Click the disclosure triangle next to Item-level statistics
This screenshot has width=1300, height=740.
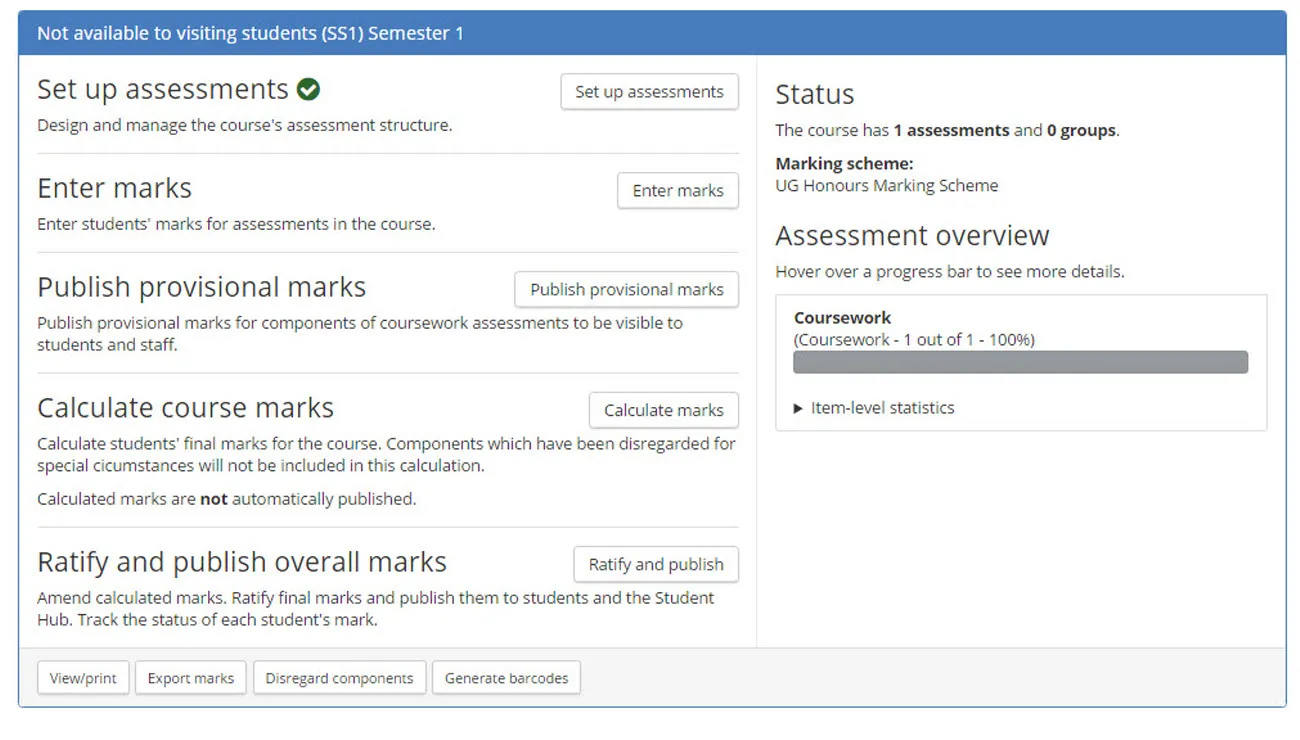click(797, 407)
